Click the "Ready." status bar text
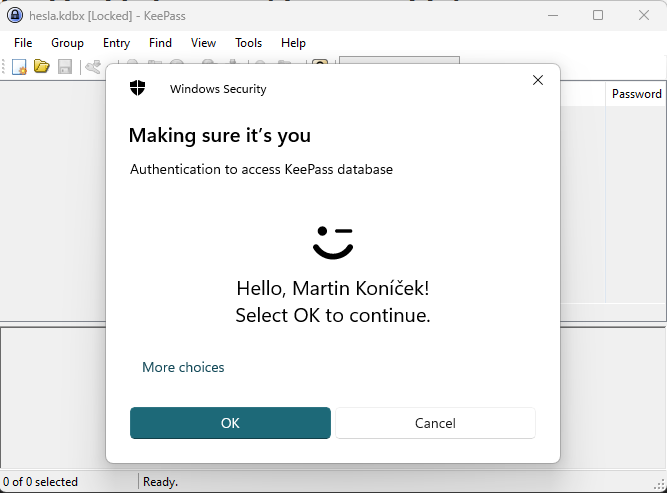 click(x=160, y=482)
